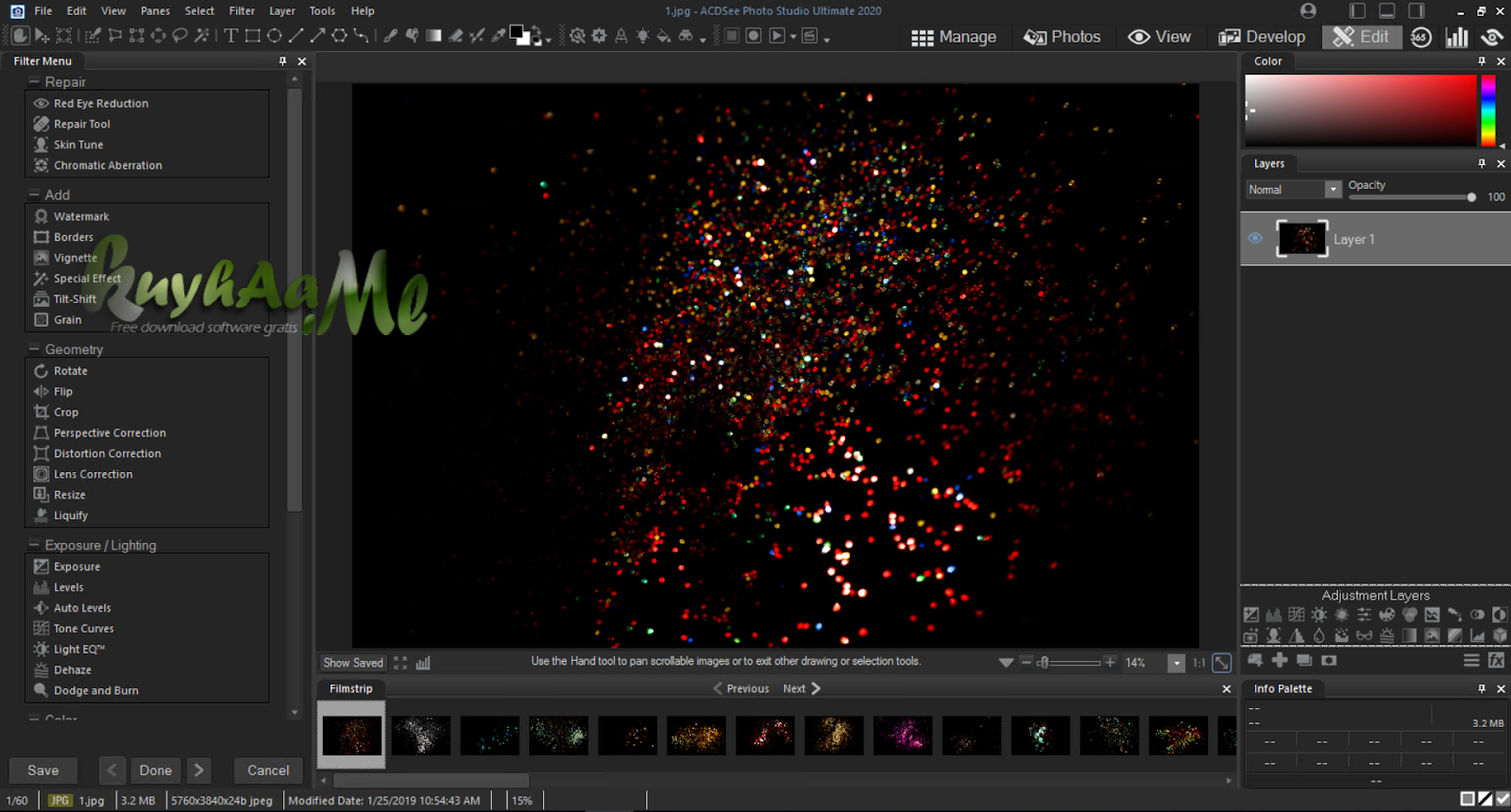1511x812 pixels.
Task: Collapse the Exposure / Lighting group
Action: [34, 545]
